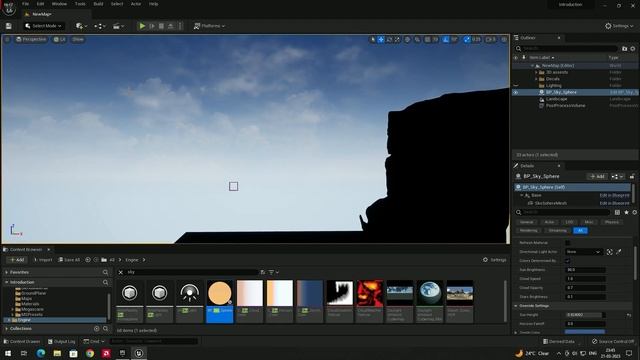
Task: Click the Outliner search field
Action: (x=567, y=49)
